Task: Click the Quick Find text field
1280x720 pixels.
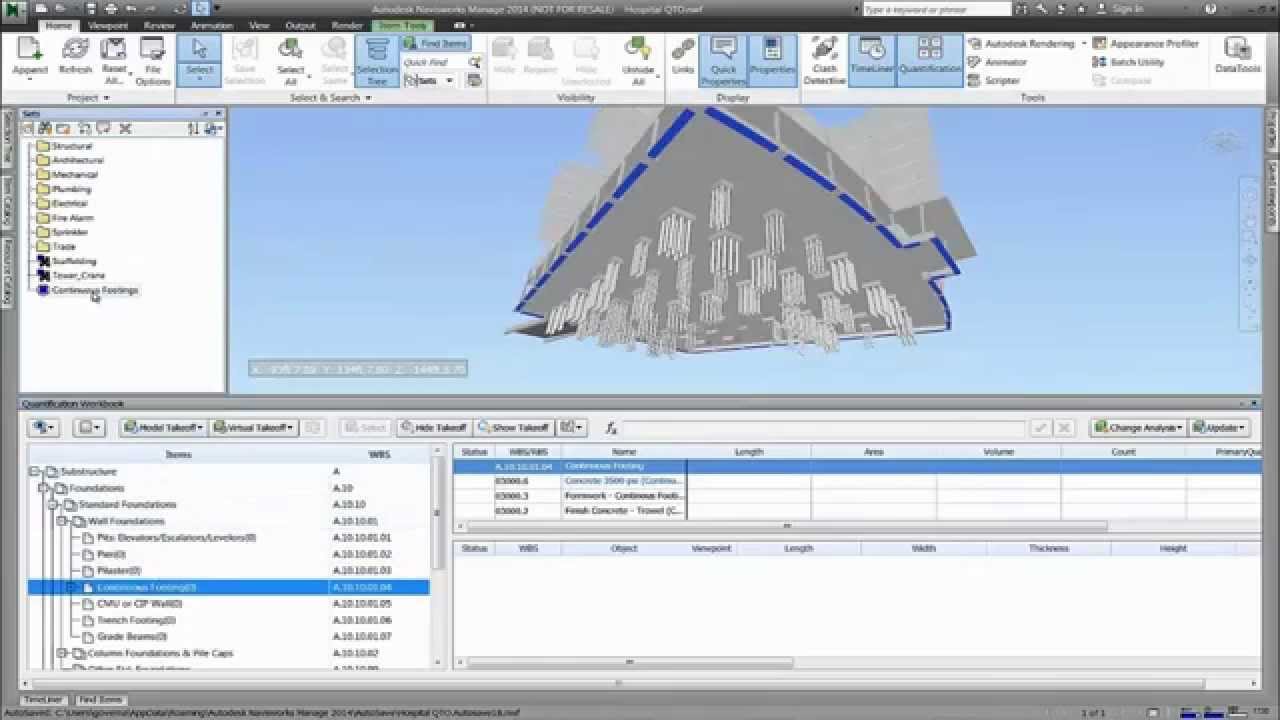Action: pos(432,62)
